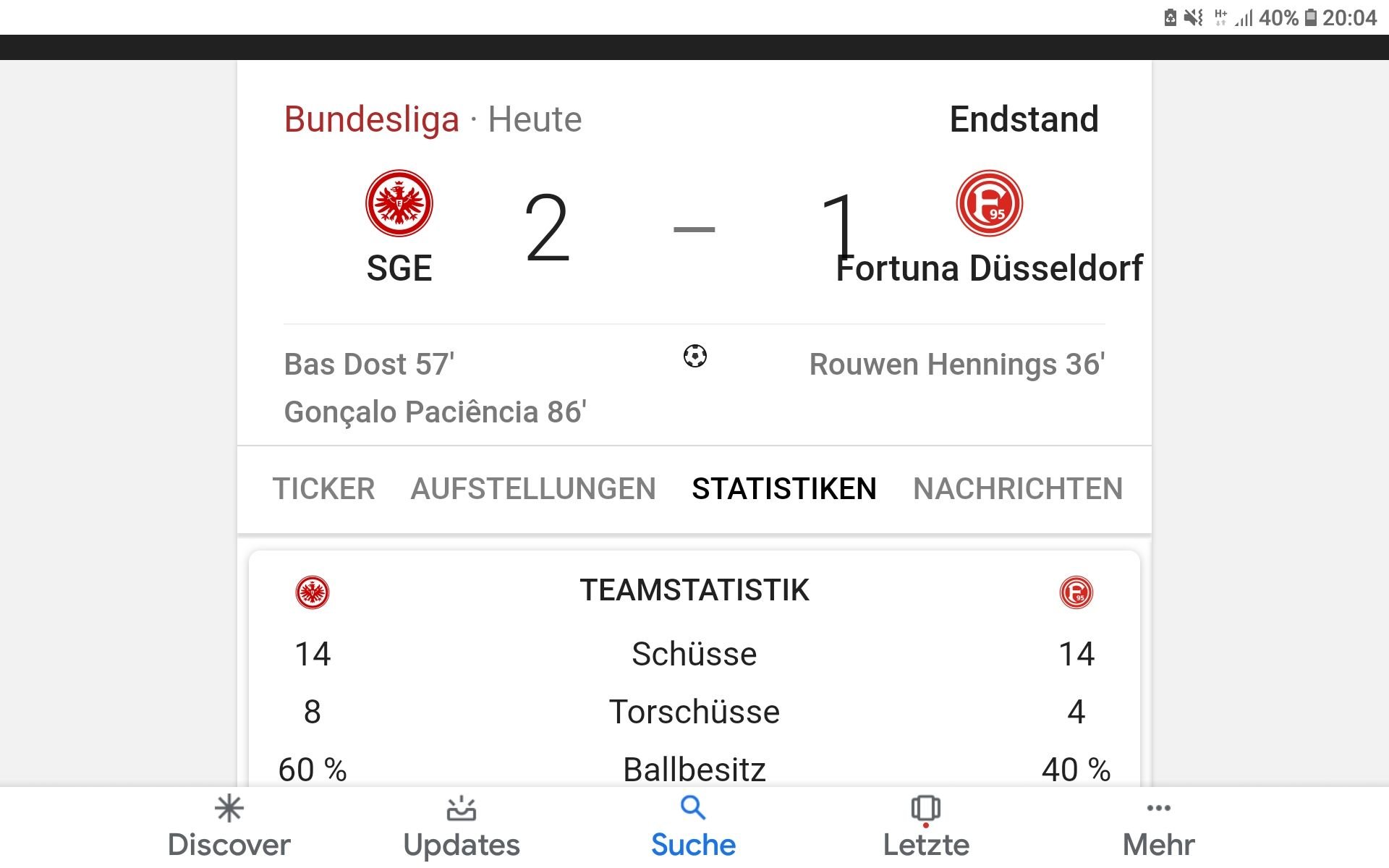
Task: Tap the small Eintracht logo in Teamstatistik
Action: [x=313, y=592]
